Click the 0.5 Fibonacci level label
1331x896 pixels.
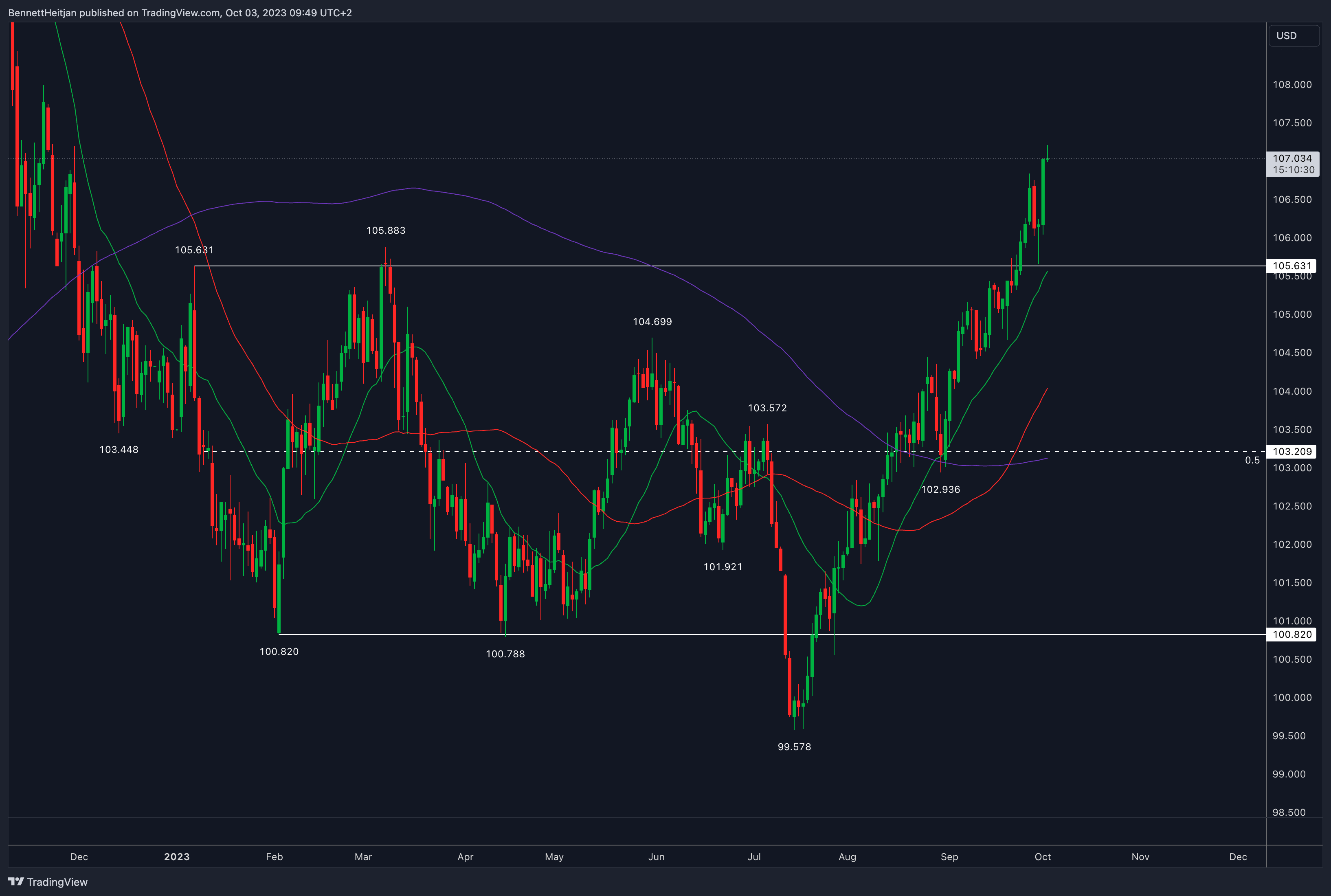(1252, 460)
